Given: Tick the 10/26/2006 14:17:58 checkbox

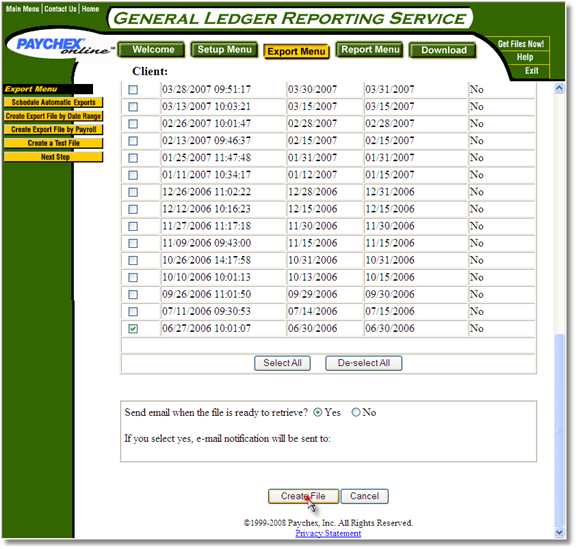Looking at the screenshot, I should (x=133, y=261).
